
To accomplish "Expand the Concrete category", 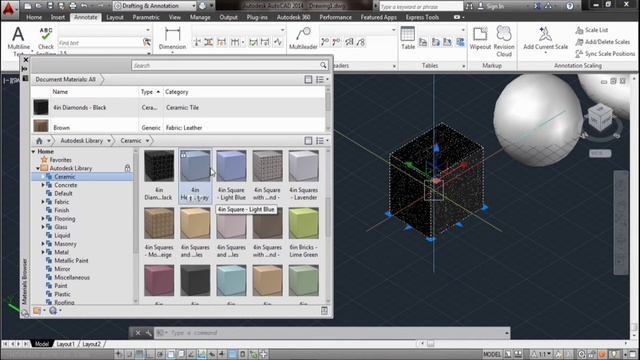I will [x=43, y=185].
